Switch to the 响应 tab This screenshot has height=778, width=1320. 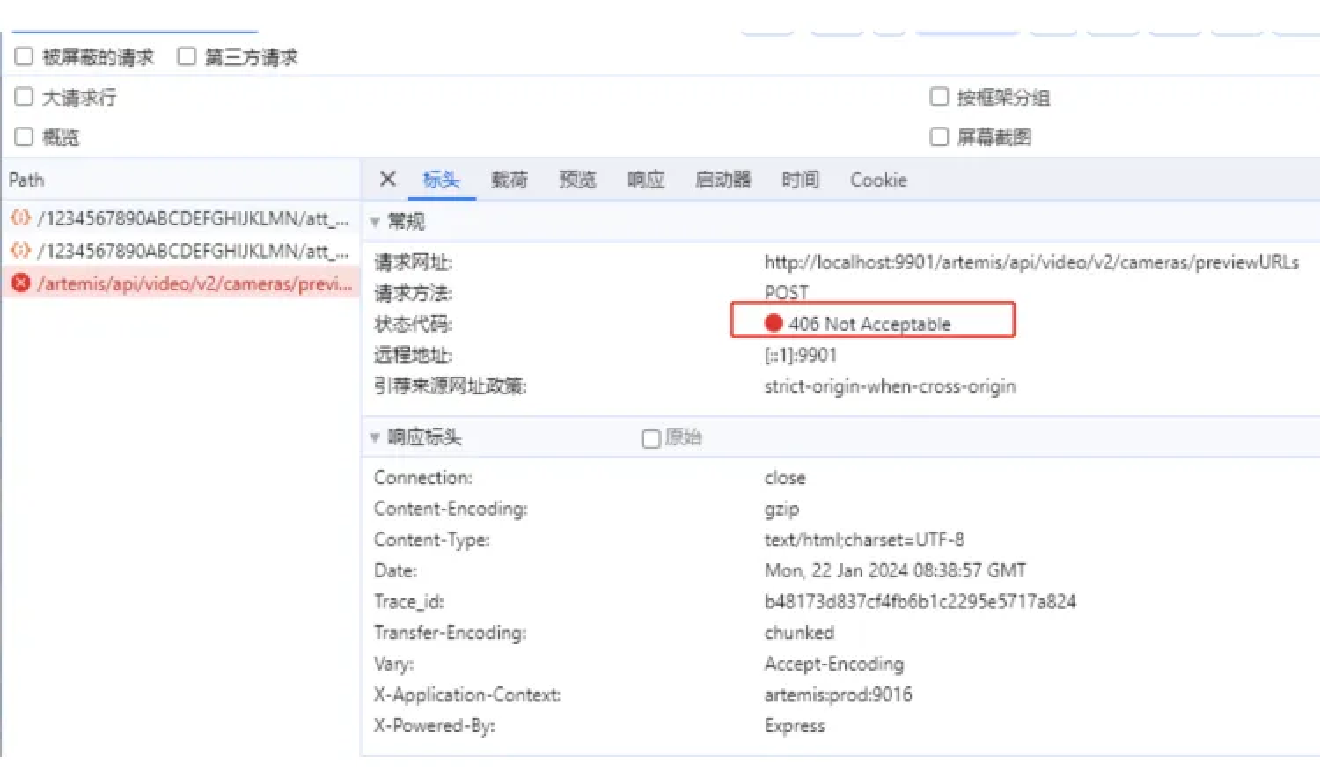tap(645, 180)
